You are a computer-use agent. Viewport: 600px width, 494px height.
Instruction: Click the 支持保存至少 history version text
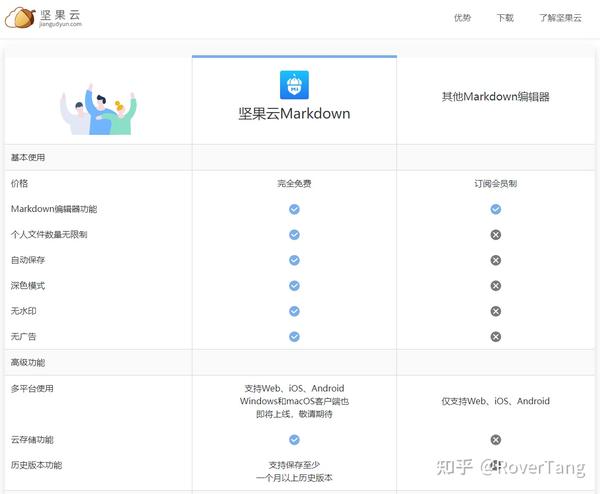coord(294,465)
